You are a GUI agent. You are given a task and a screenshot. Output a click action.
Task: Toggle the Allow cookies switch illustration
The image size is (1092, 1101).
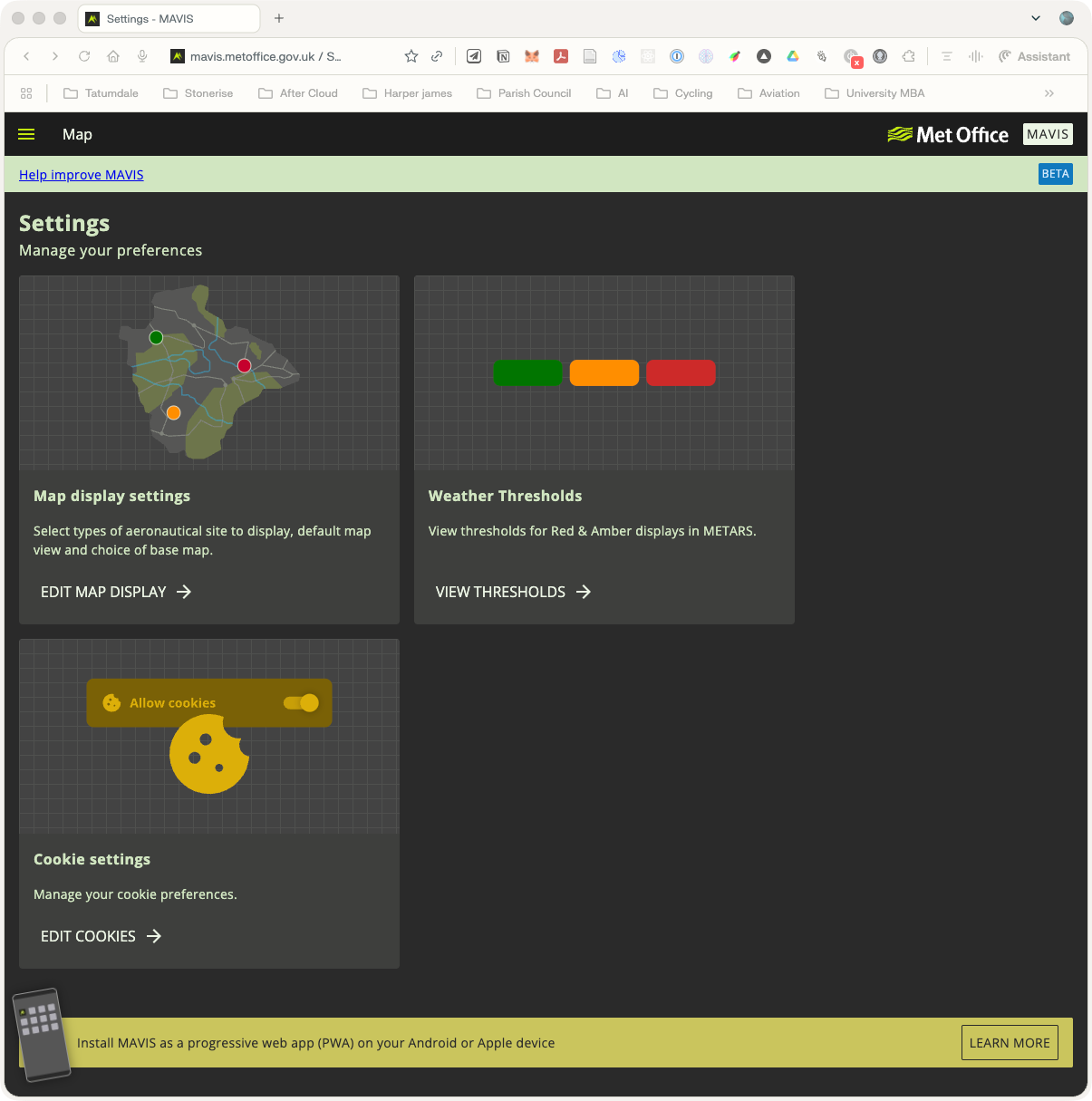(301, 703)
